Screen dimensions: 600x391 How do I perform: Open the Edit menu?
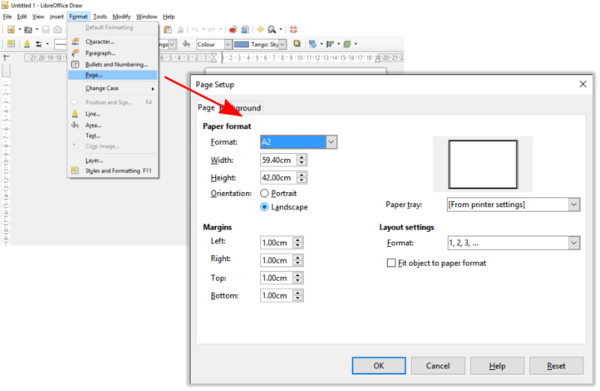[x=22, y=16]
